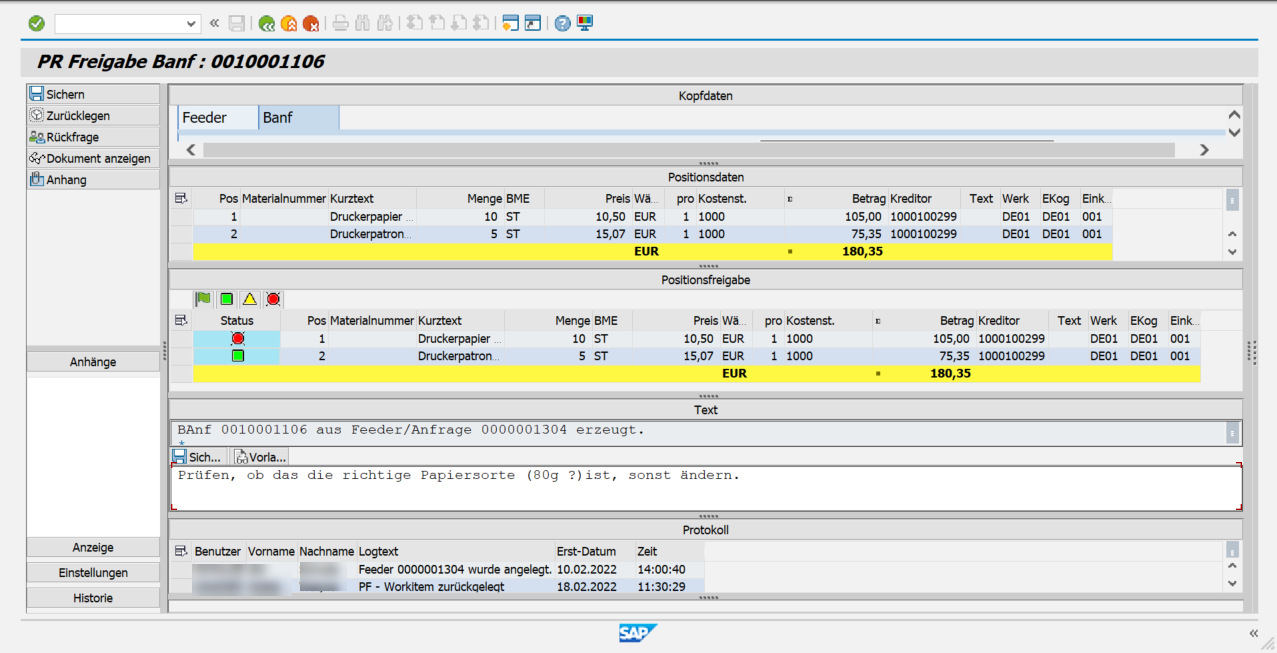Click the yellow triangle warning icon
This screenshot has width=1277, height=653.
pos(248,298)
